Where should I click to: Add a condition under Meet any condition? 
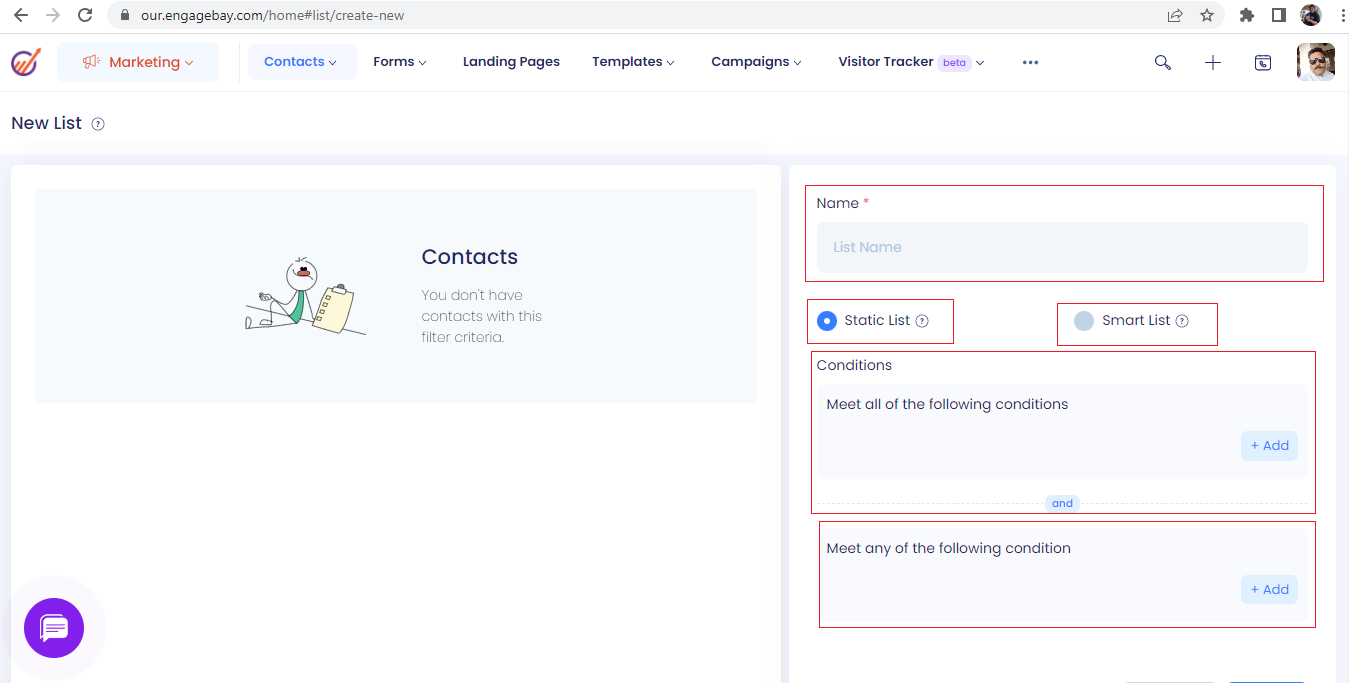(1269, 590)
